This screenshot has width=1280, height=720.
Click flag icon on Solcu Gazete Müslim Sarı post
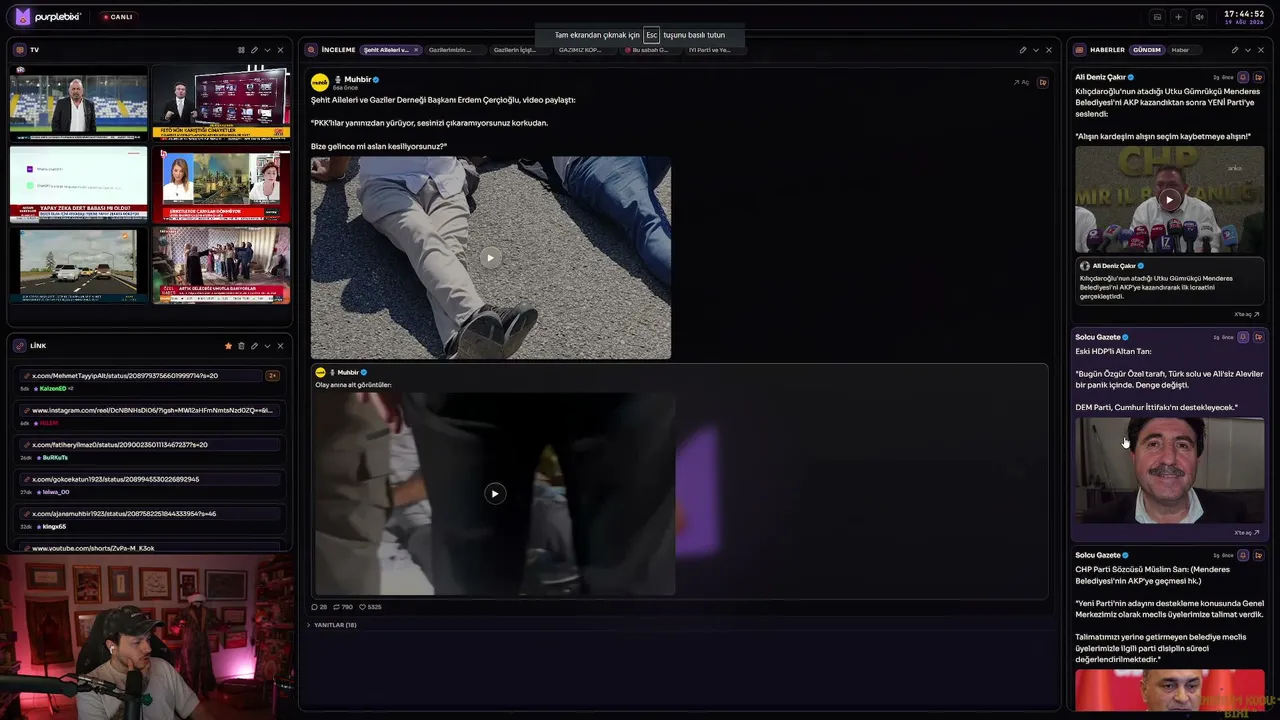coord(1258,555)
